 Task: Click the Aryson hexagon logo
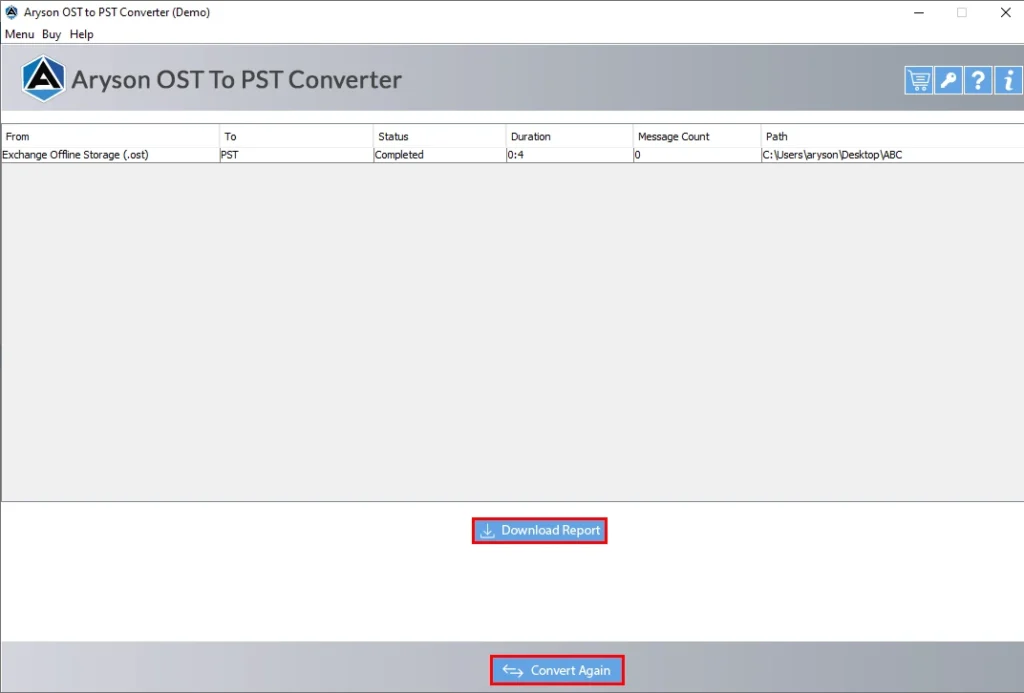(43, 79)
